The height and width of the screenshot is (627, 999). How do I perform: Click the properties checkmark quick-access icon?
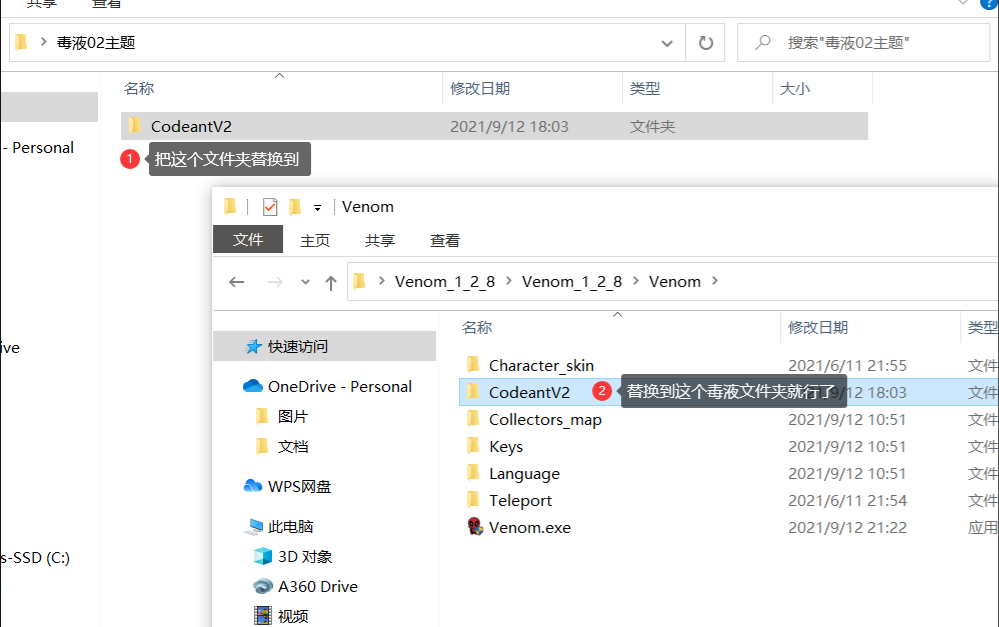click(270, 207)
